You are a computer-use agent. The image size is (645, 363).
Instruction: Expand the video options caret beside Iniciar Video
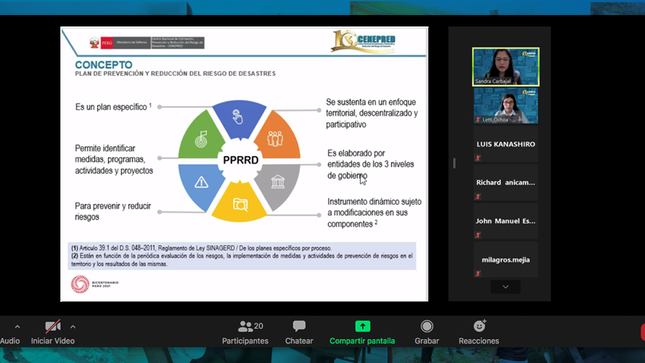(x=73, y=327)
